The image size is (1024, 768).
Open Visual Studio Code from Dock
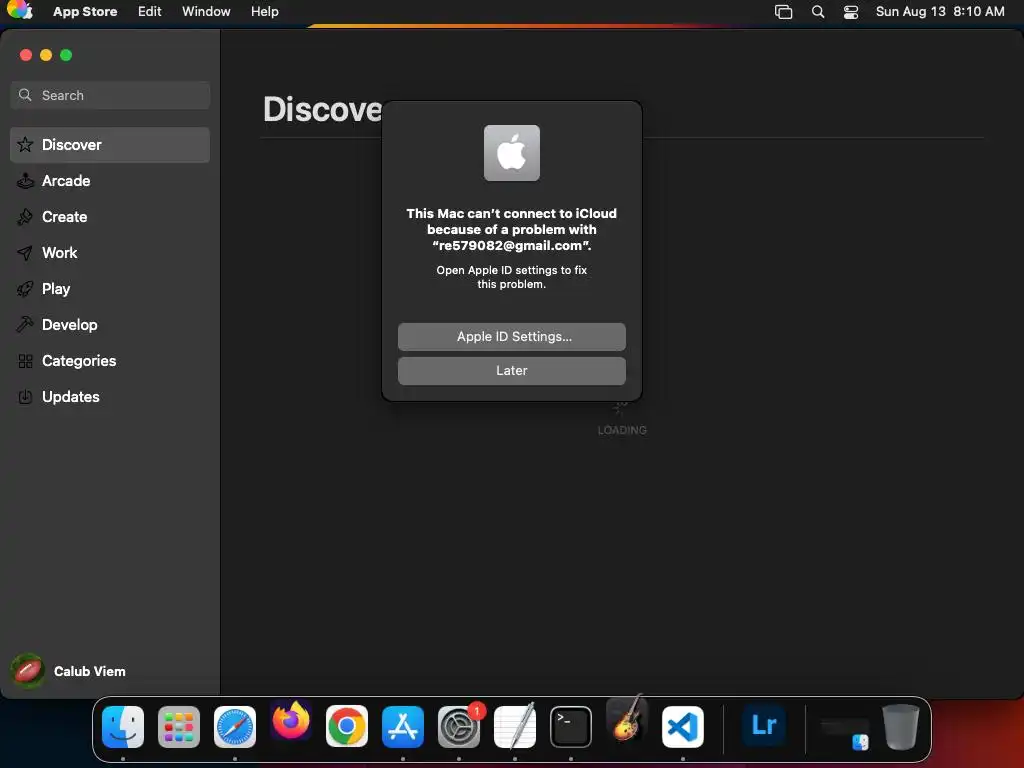683,727
